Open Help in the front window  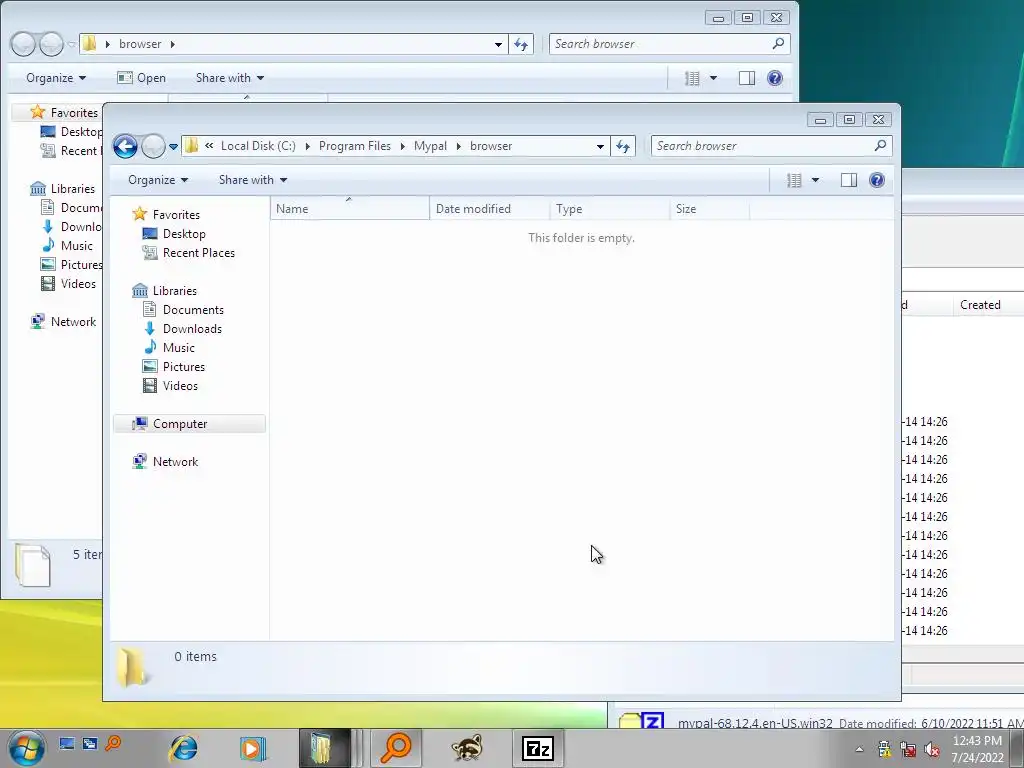pyautogui.click(x=877, y=180)
